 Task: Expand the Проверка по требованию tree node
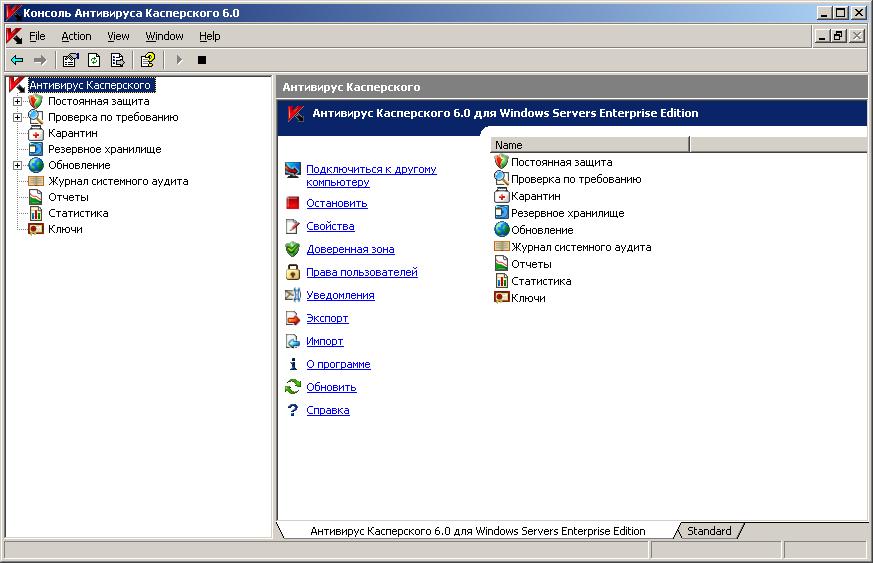click(x=17, y=118)
